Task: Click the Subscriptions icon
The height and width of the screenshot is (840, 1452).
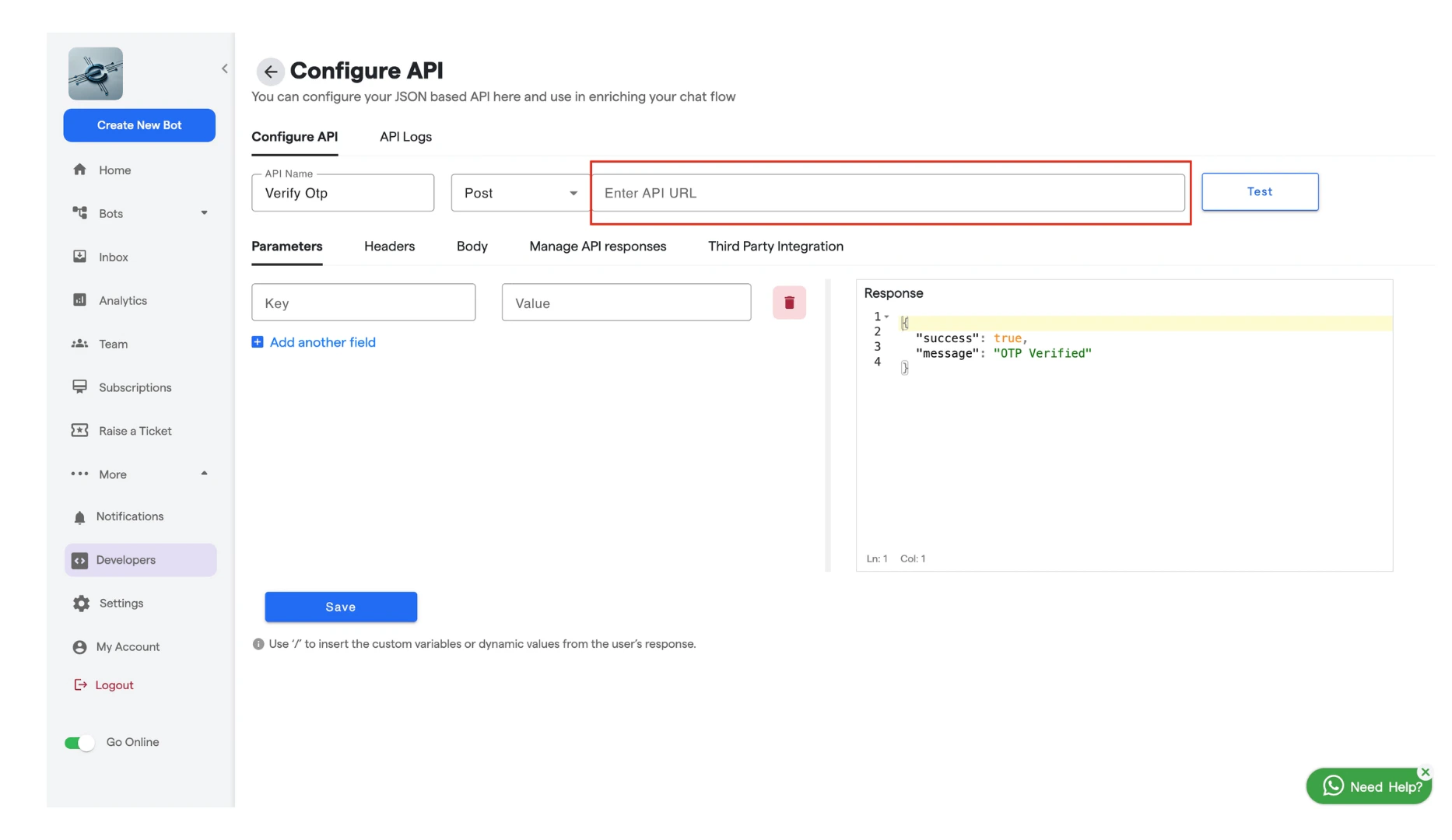Action: point(79,387)
